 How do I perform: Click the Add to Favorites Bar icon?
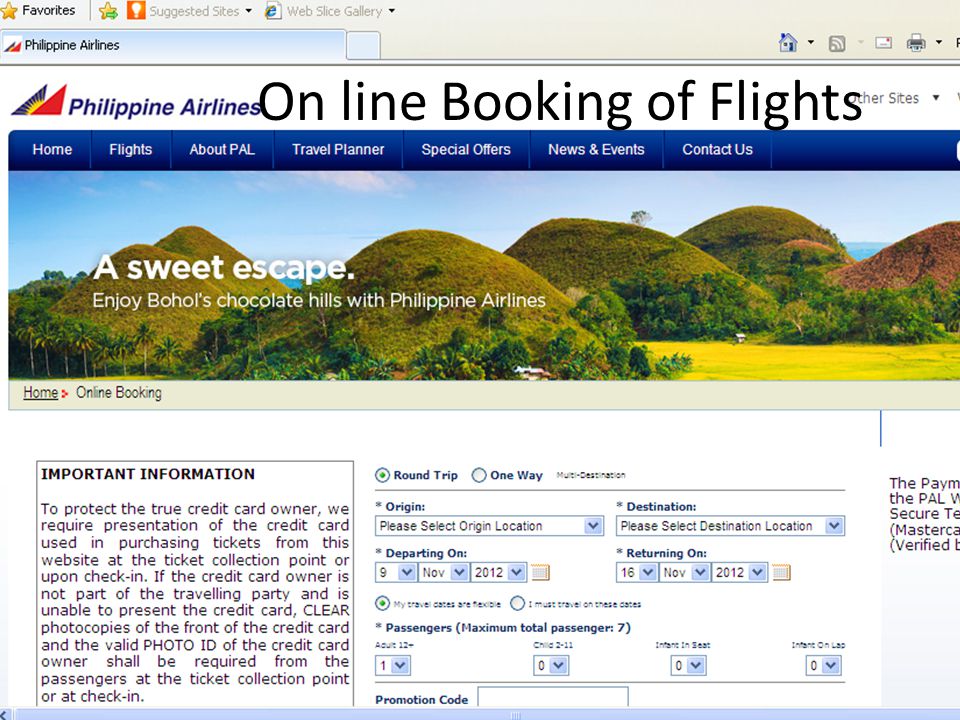108,10
